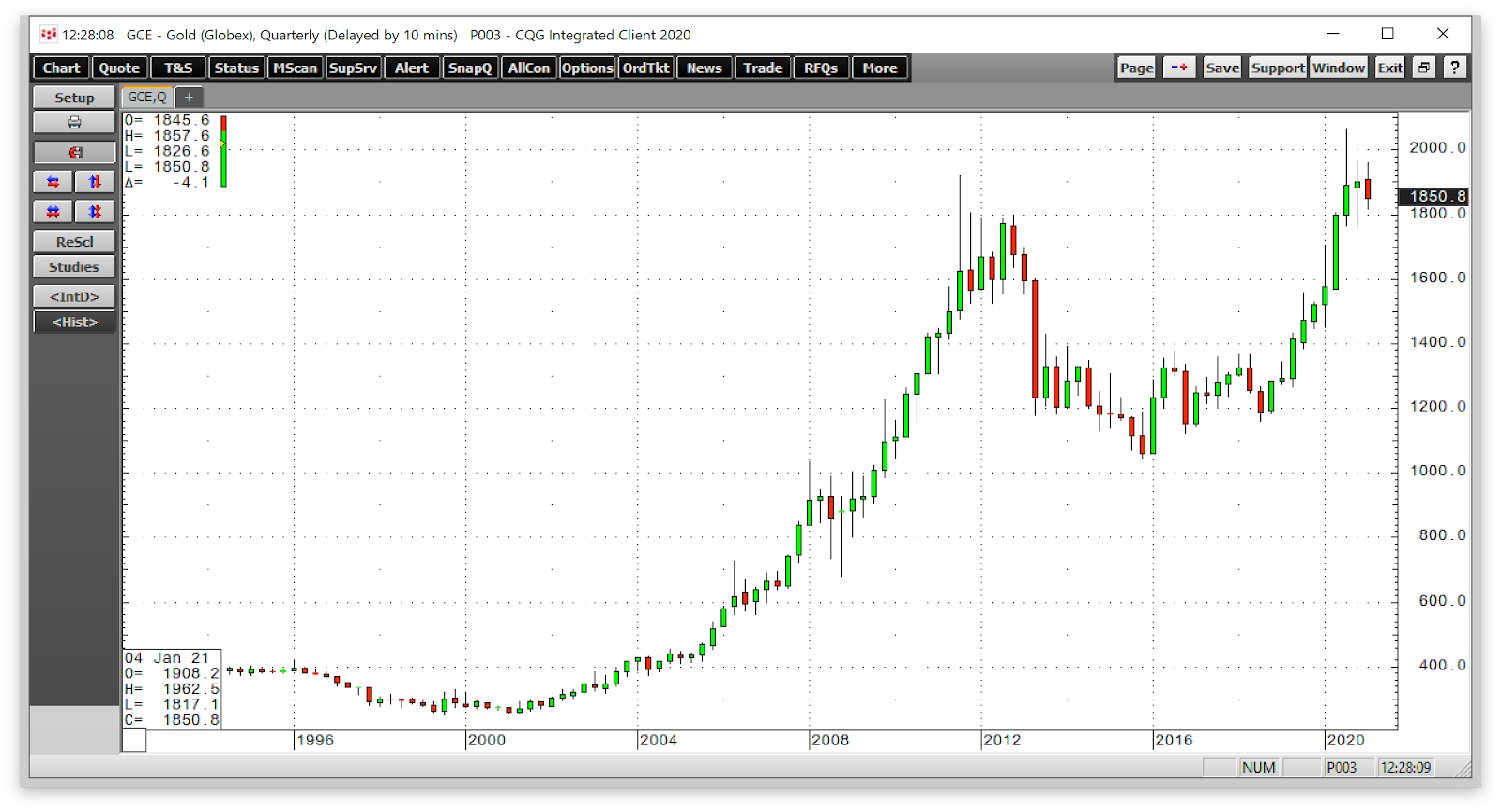The image size is (1501, 812).
Task: Open the Alert button
Action: click(411, 68)
